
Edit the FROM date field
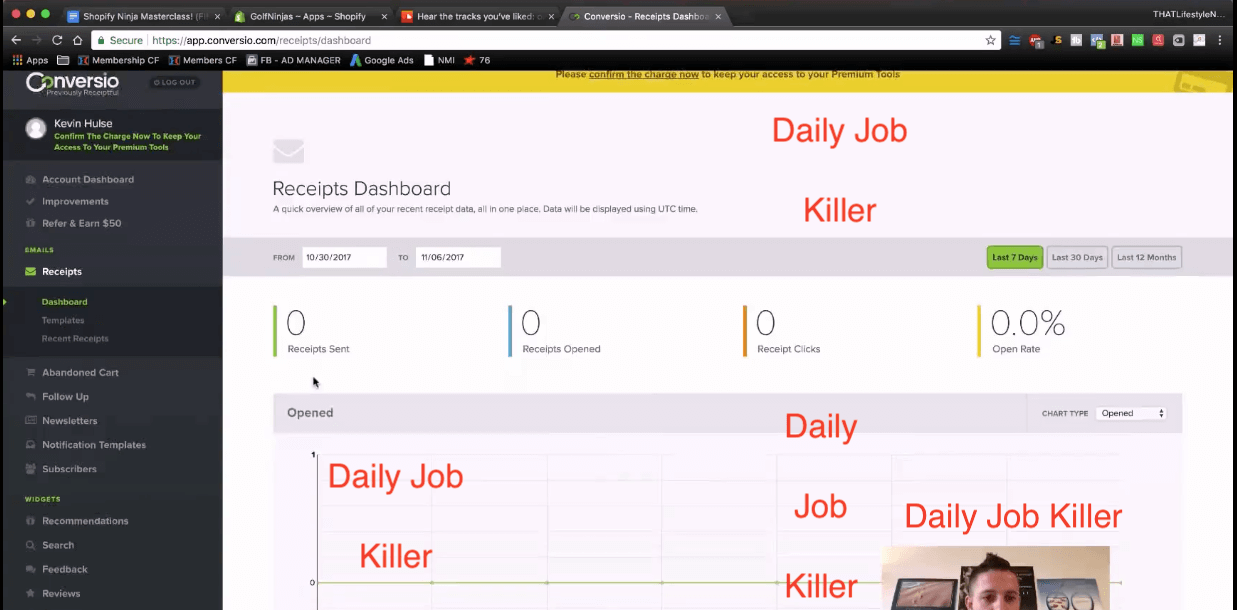[344, 257]
